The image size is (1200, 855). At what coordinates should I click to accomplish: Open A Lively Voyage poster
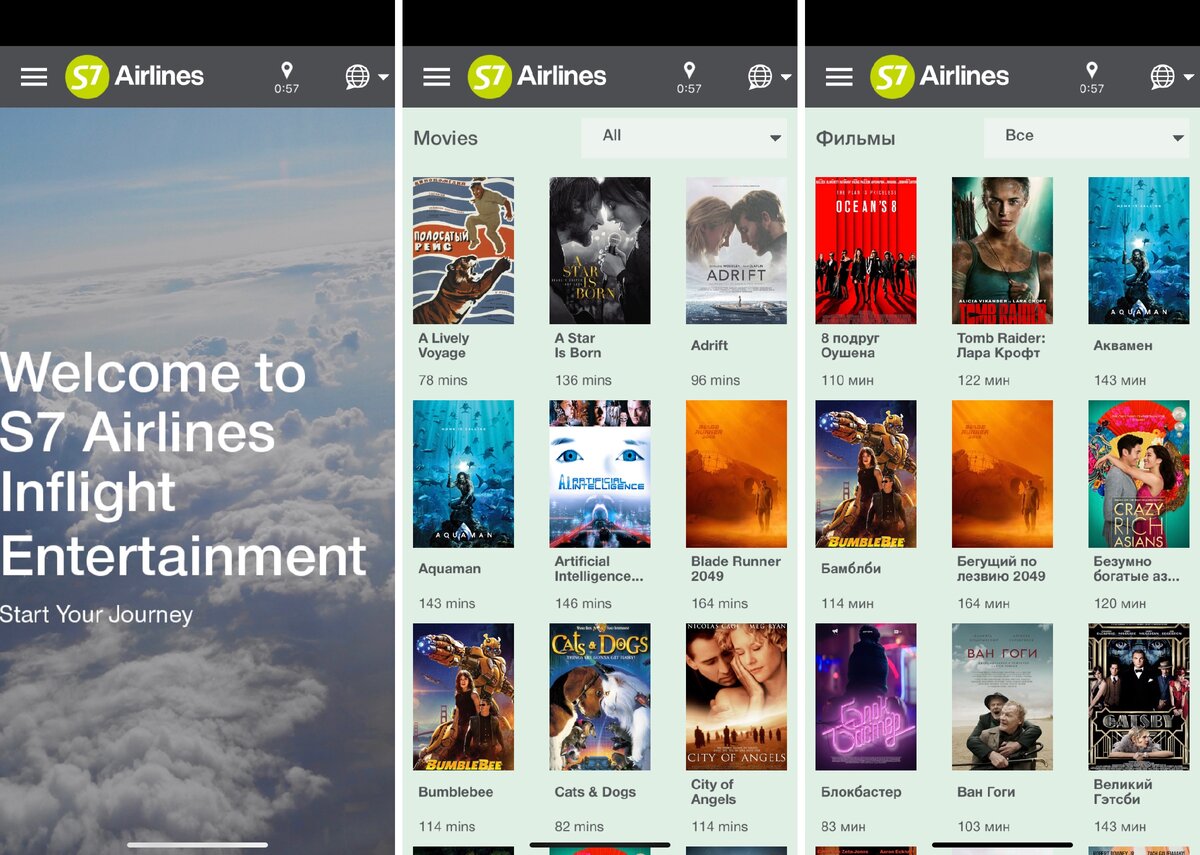coord(464,251)
